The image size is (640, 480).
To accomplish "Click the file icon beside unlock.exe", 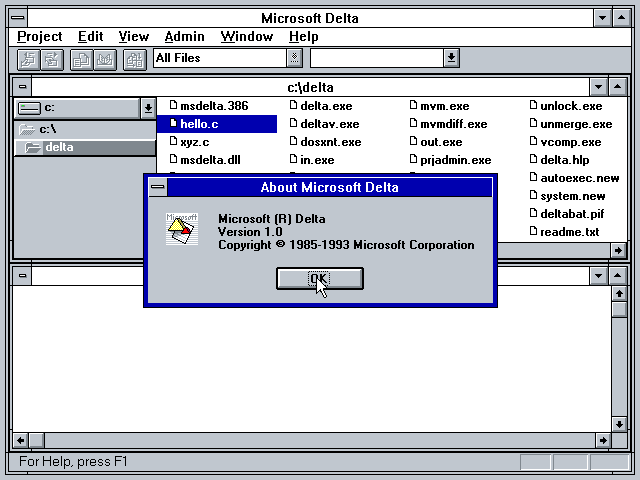I will [533, 105].
